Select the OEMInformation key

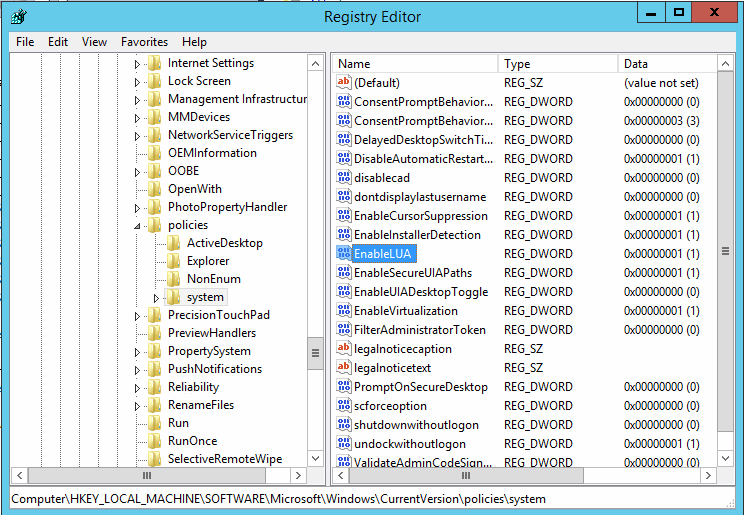pos(212,153)
